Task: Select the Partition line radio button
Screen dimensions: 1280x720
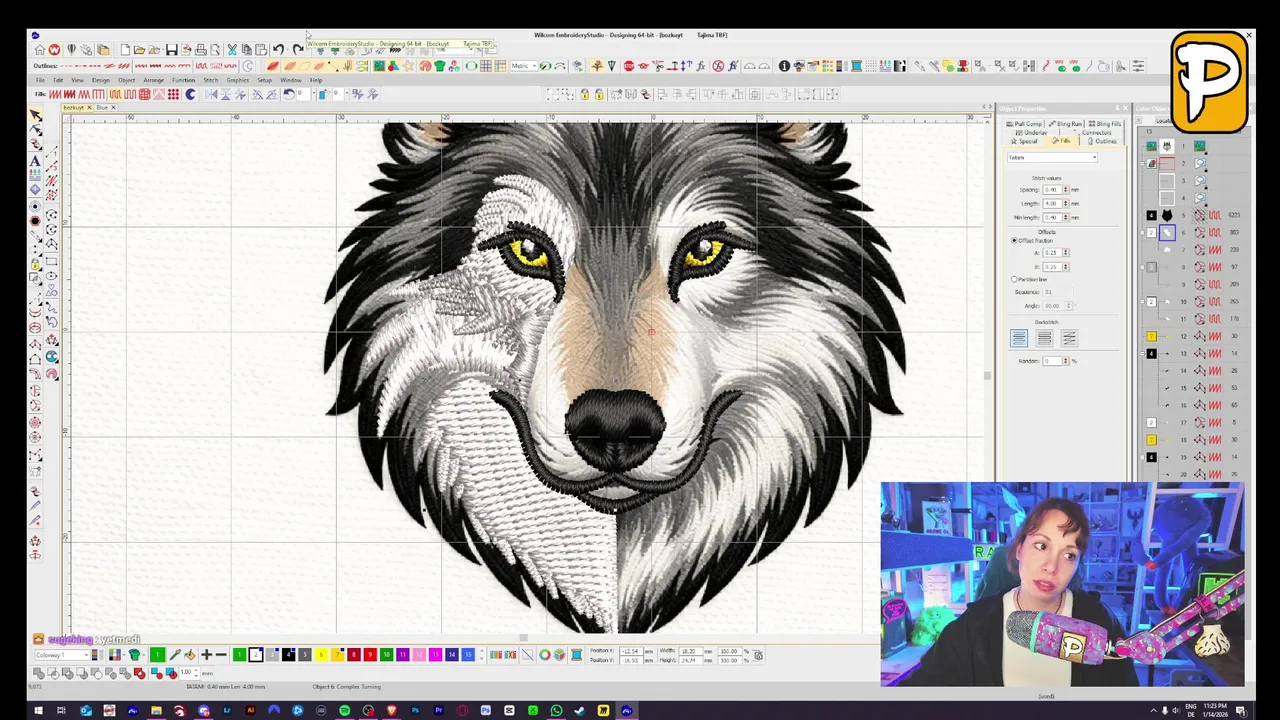Action: (1014, 280)
